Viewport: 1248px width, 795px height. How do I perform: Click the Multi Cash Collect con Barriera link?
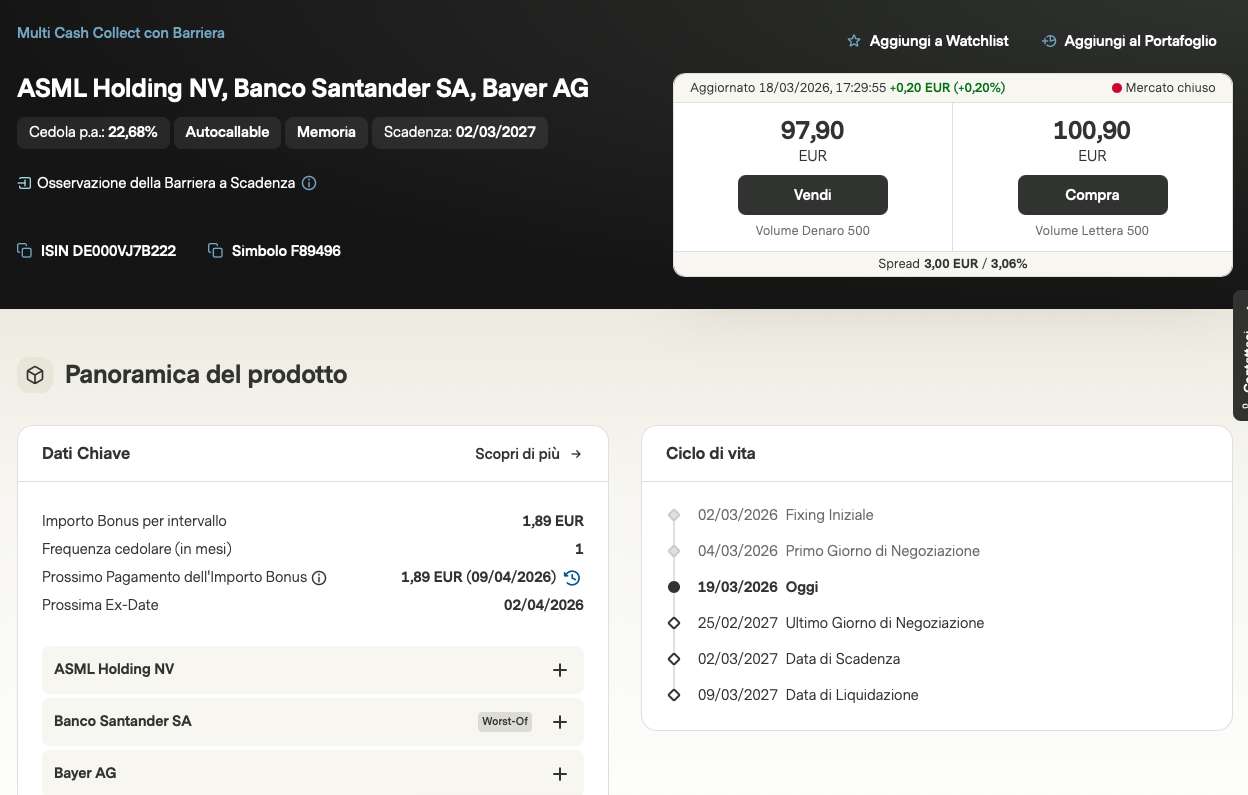point(121,33)
